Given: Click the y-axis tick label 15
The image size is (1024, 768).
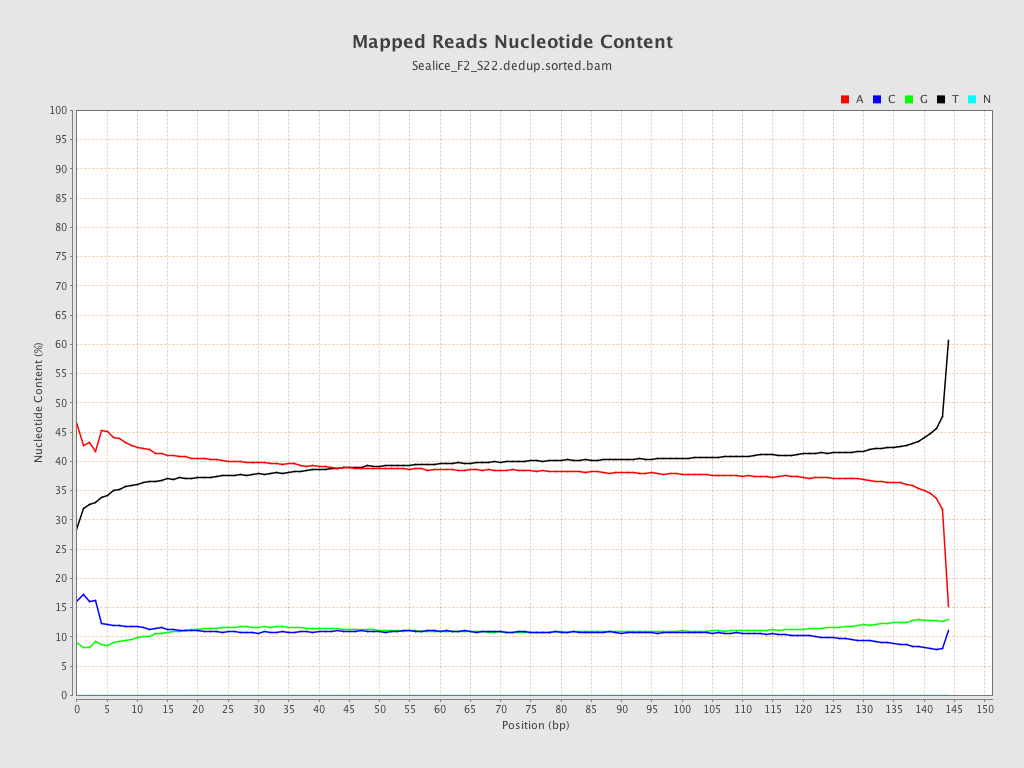Looking at the screenshot, I should (x=61, y=607).
